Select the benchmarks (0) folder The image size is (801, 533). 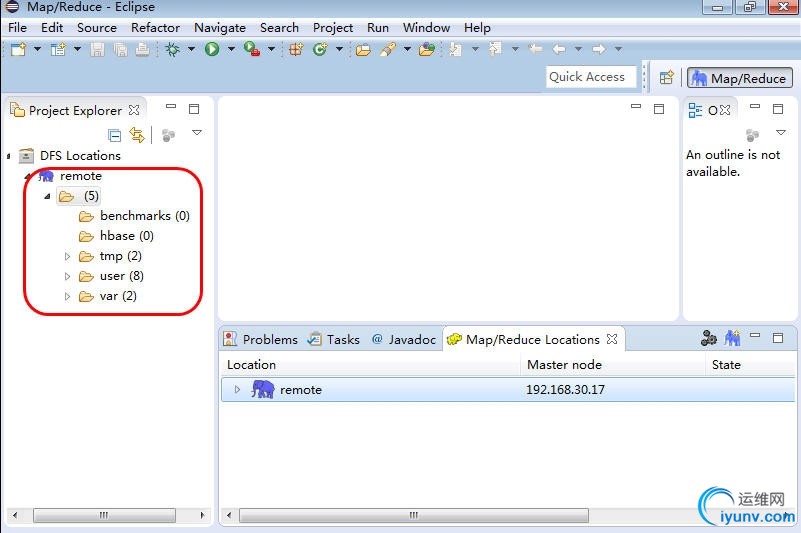click(145, 216)
